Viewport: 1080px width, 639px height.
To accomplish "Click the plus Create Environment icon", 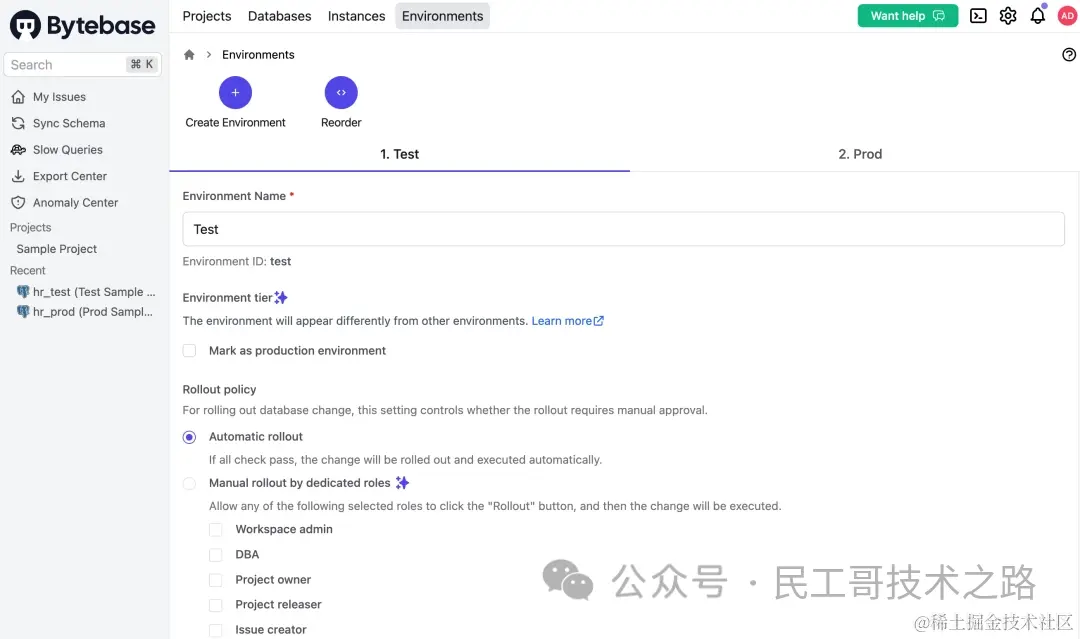I will (x=236, y=92).
